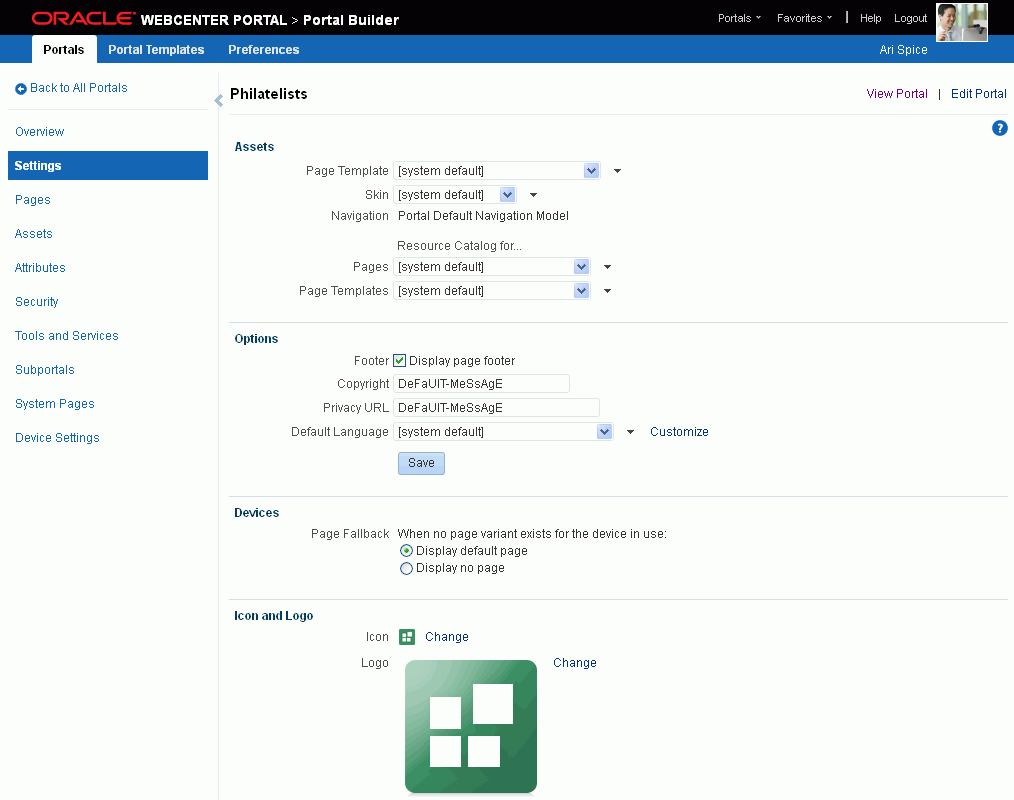Click the Oracle logo in the header
1014x800 pixels.
83,18
